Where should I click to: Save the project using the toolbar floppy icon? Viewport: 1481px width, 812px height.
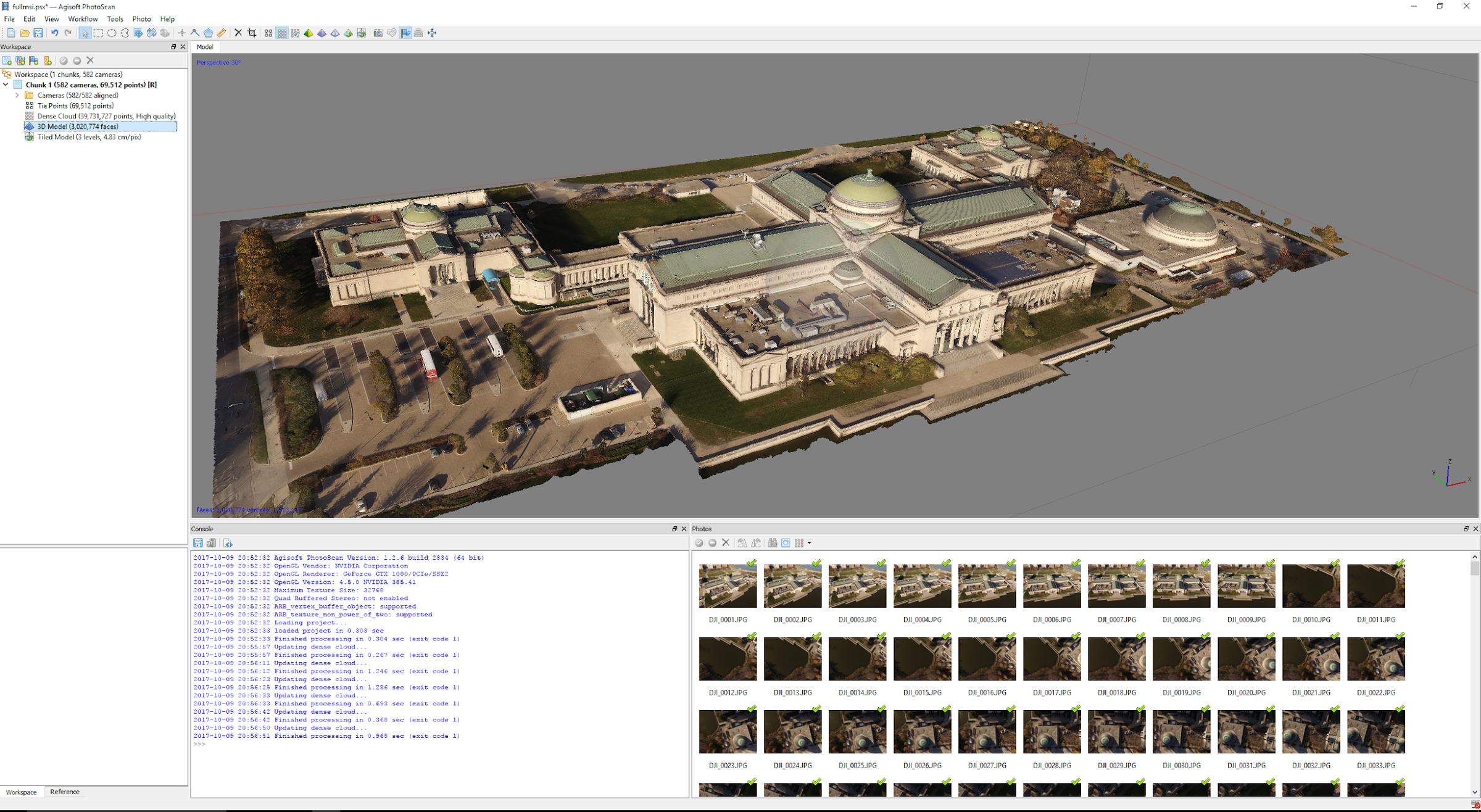pos(38,33)
